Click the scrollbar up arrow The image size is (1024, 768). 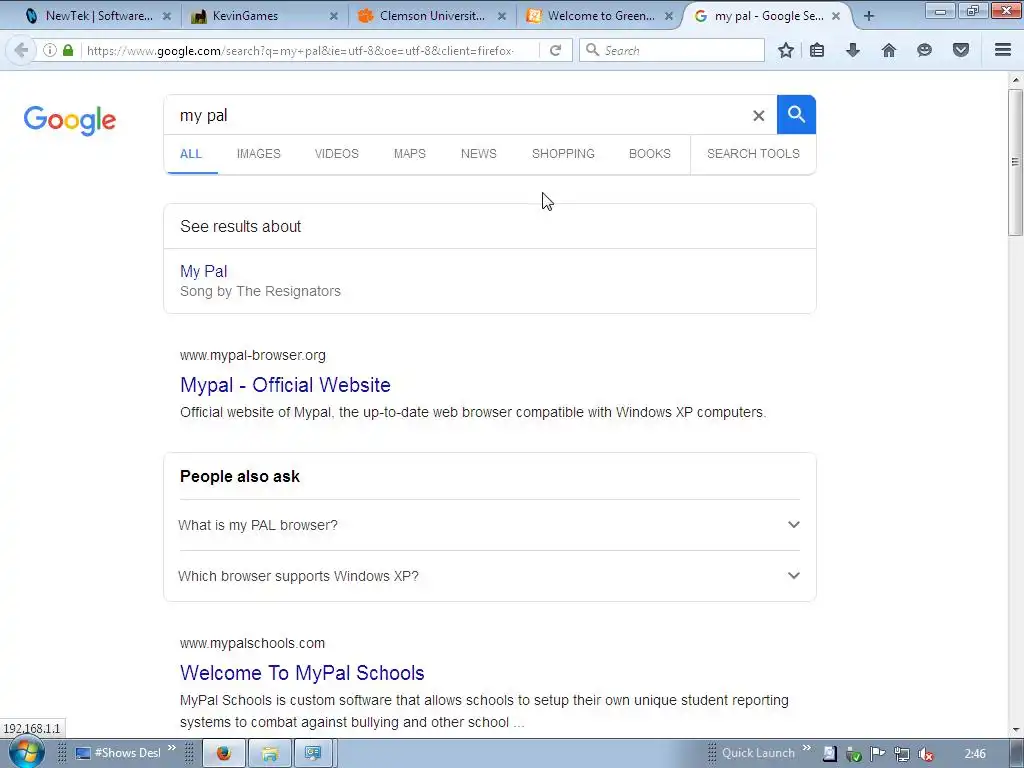click(x=1015, y=80)
